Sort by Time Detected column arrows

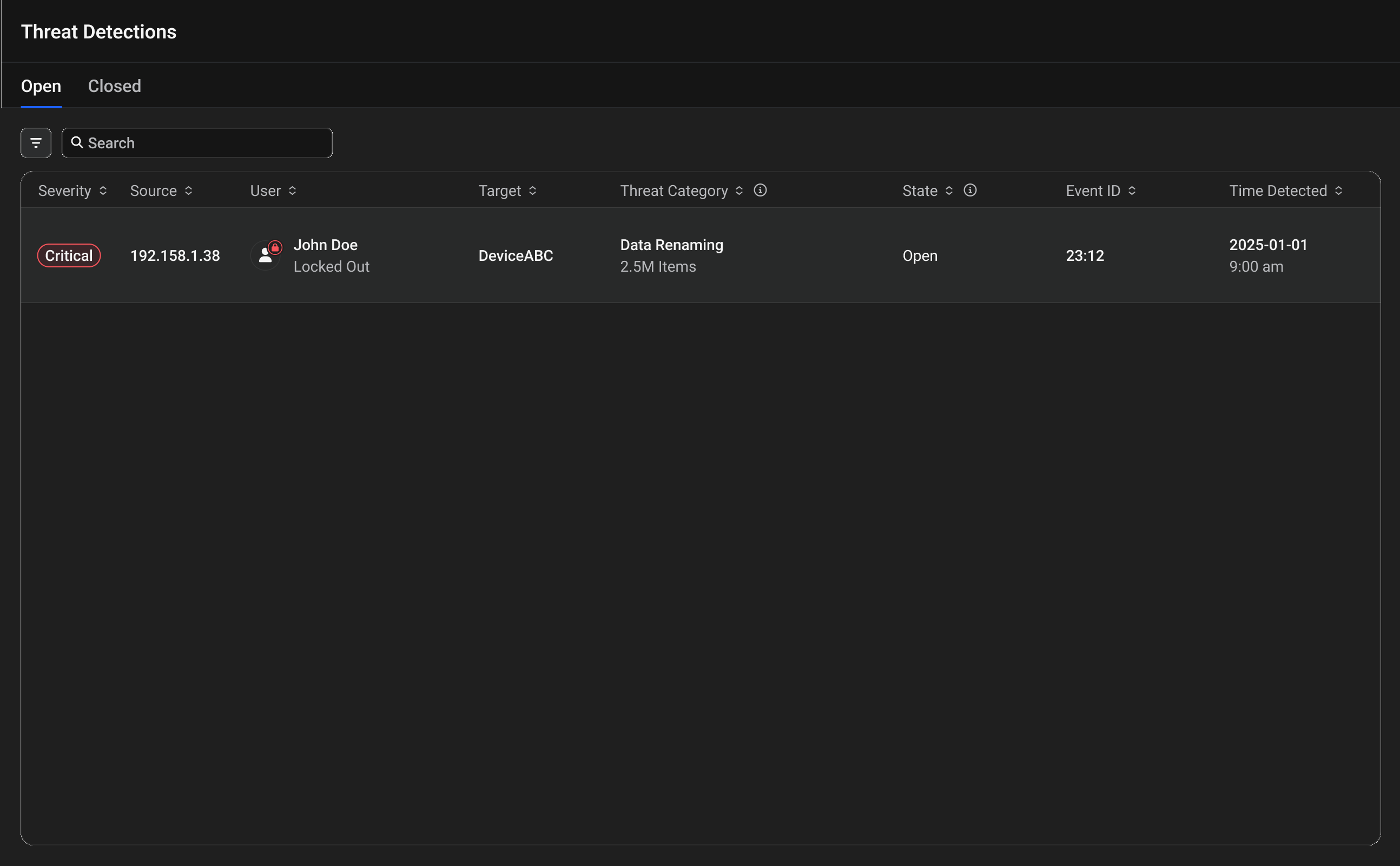coord(1338,191)
